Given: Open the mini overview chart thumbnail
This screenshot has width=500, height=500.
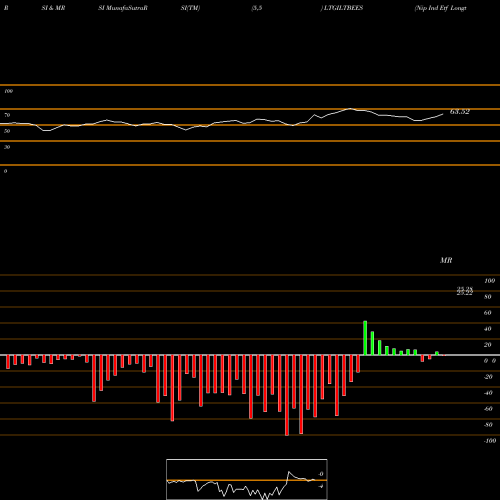Looking at the screenshot, I should click(x=247, y=479).
